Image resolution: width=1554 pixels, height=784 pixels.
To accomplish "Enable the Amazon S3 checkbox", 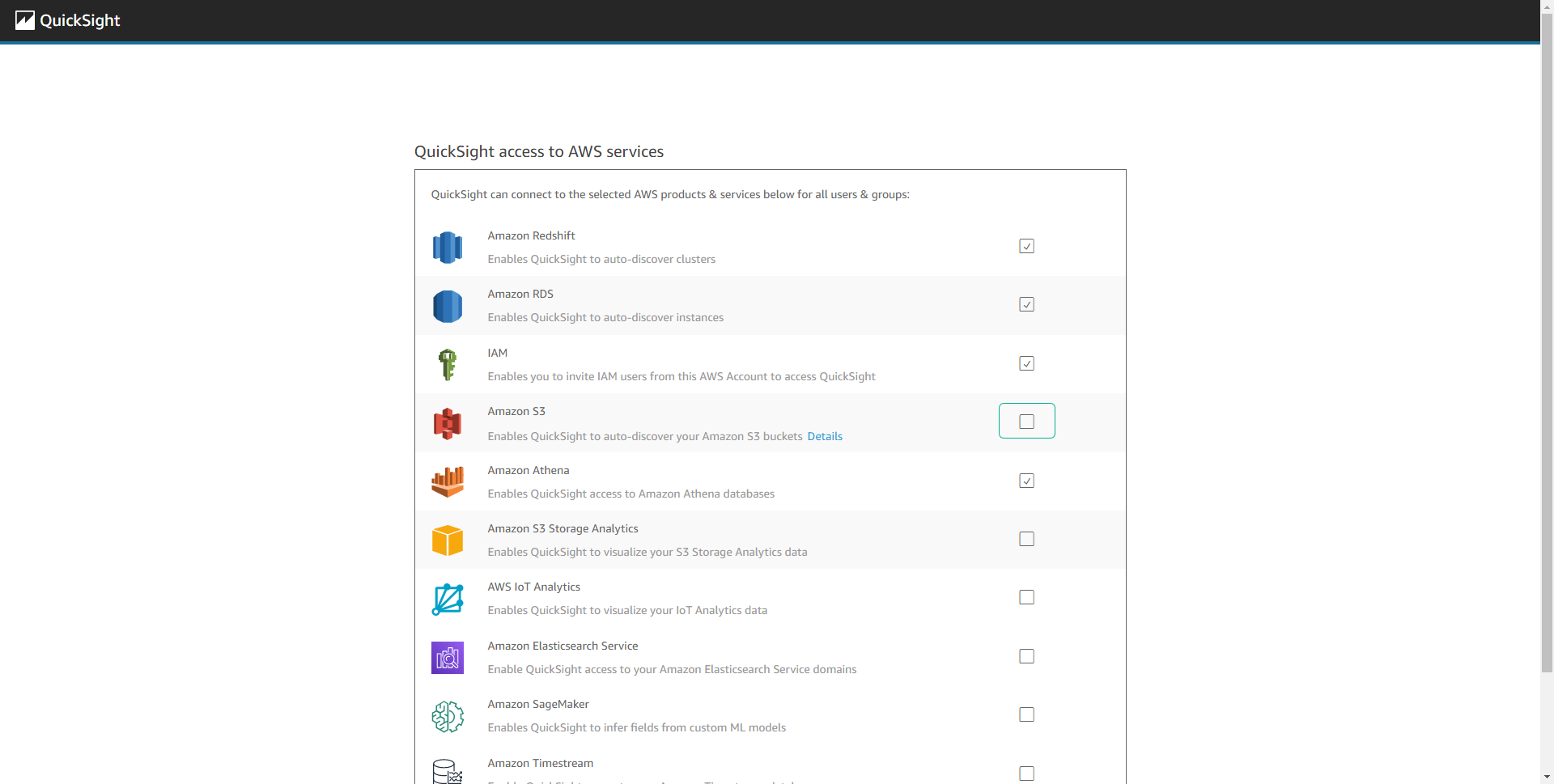I will 1026,422.
